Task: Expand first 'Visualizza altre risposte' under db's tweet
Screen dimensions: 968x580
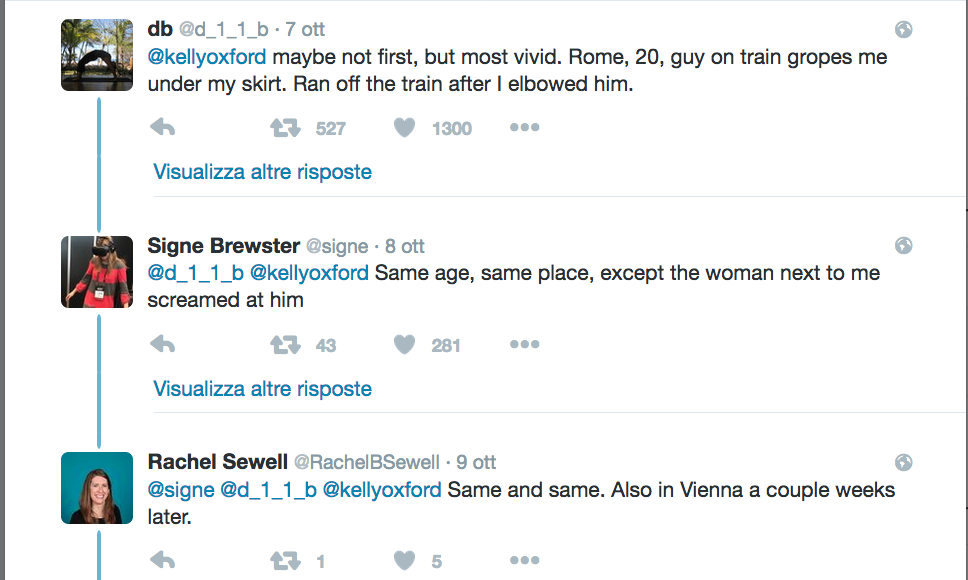Action: point(262,172)
